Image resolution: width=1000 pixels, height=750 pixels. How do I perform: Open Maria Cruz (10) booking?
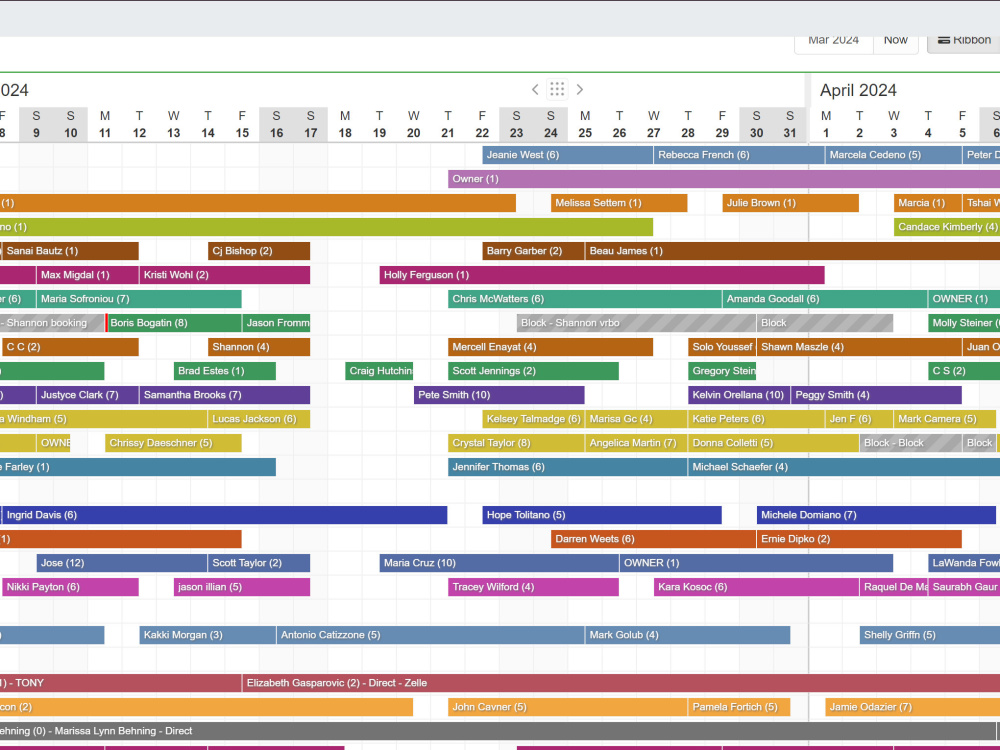click(x=499, y=563)
